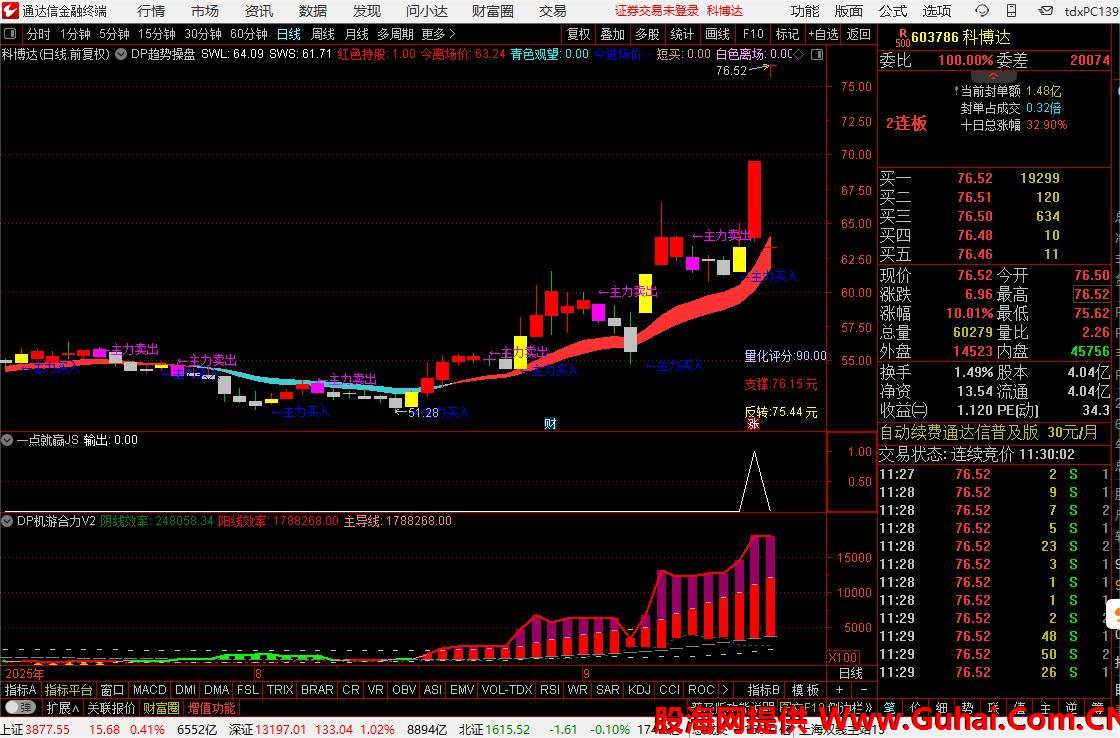This screenshot has height=738, width=1120.
Task: Switch to 多周期 multi-period view
Action: tap(396, 34)
